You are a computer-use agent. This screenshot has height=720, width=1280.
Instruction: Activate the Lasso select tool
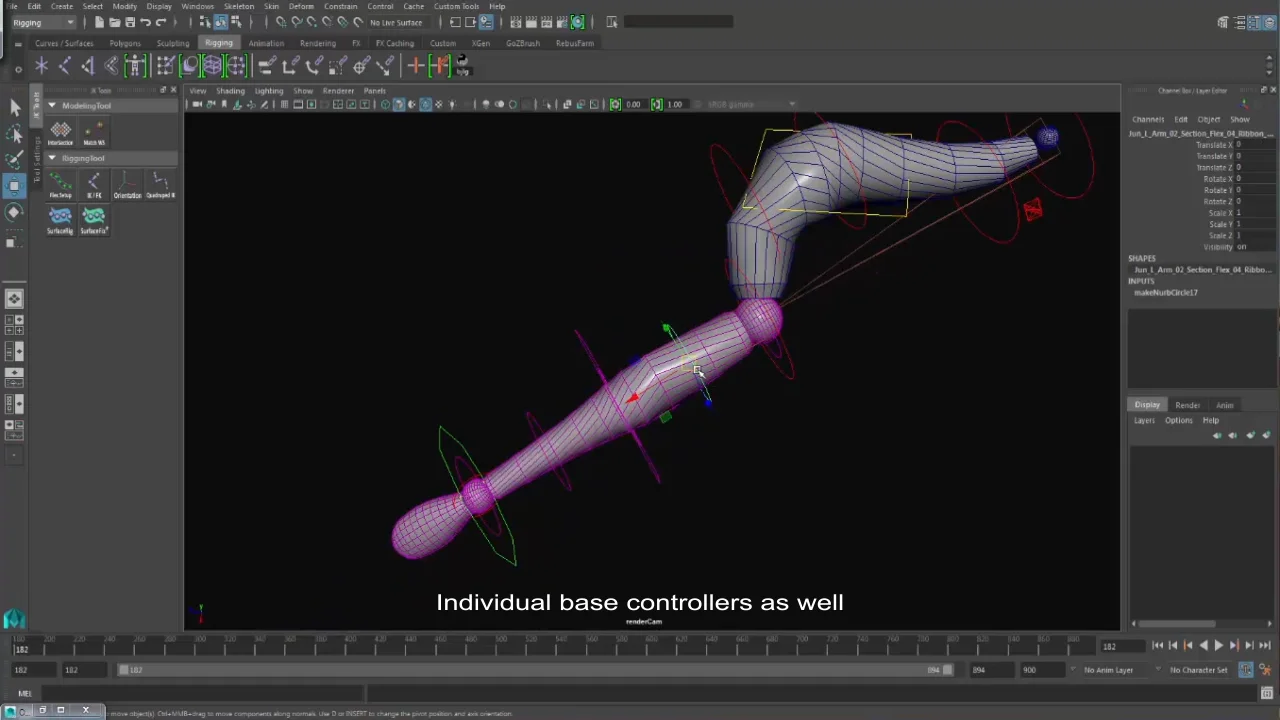(14, 133)
